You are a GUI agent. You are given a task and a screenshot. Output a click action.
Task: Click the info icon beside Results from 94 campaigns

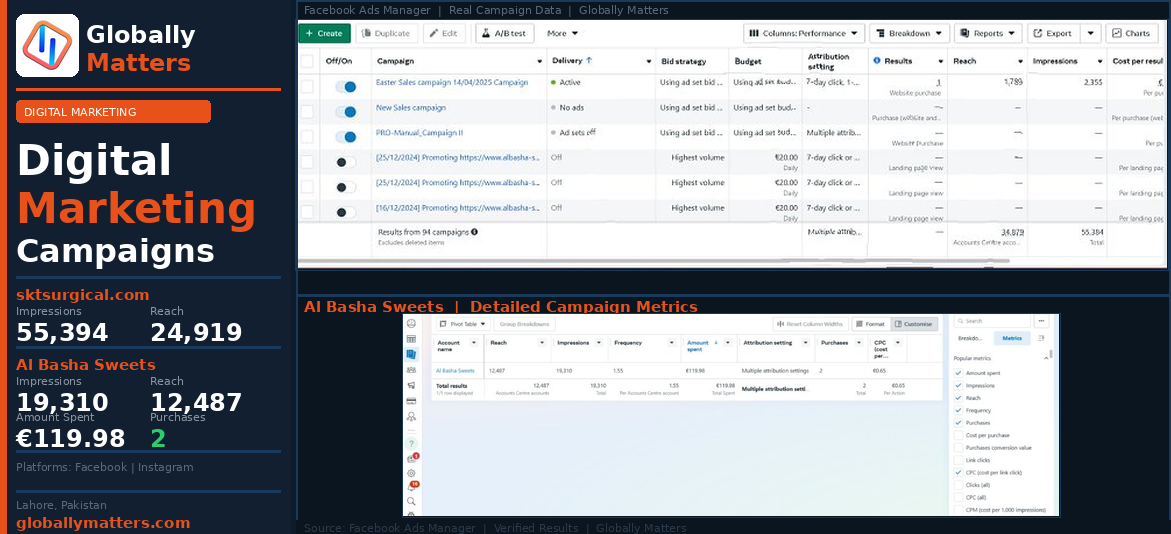click(474, 232)
